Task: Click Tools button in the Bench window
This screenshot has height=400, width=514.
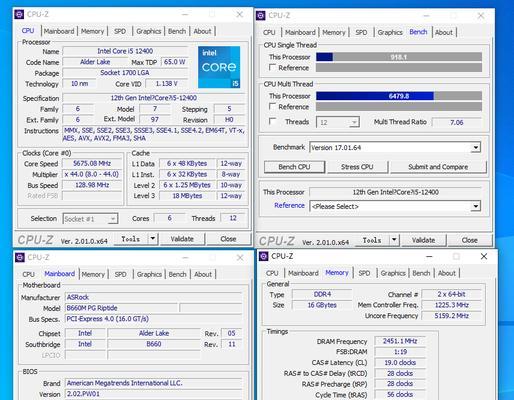Action: [x=372, y=240]
